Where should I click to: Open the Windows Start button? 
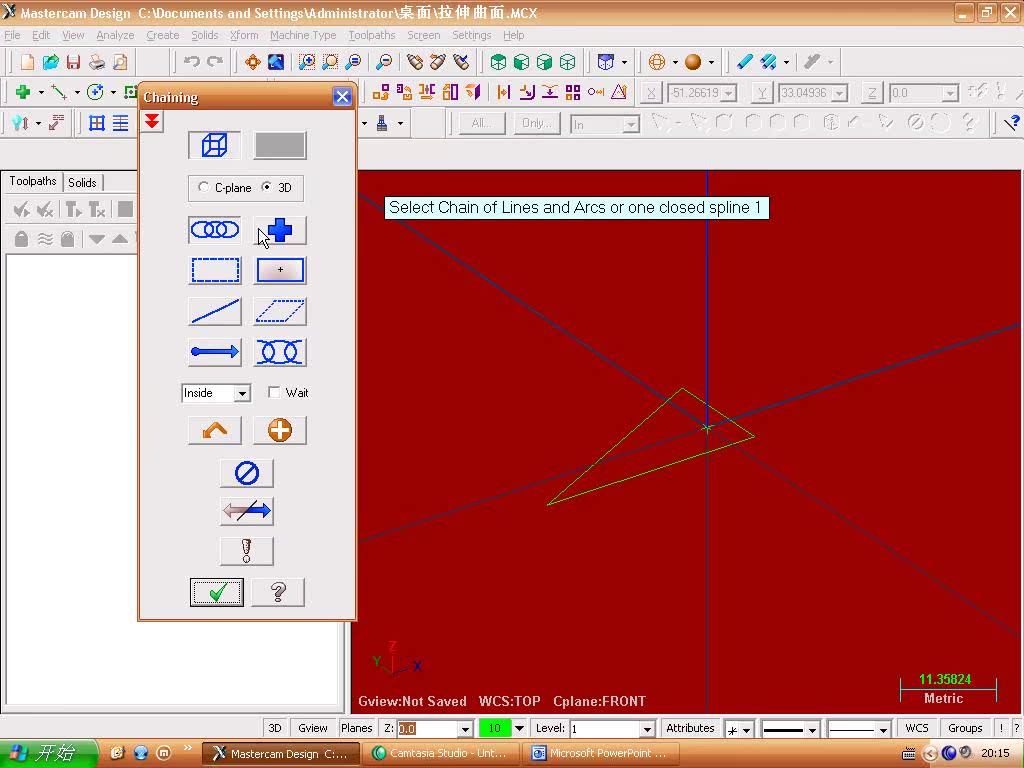(48, 754)
